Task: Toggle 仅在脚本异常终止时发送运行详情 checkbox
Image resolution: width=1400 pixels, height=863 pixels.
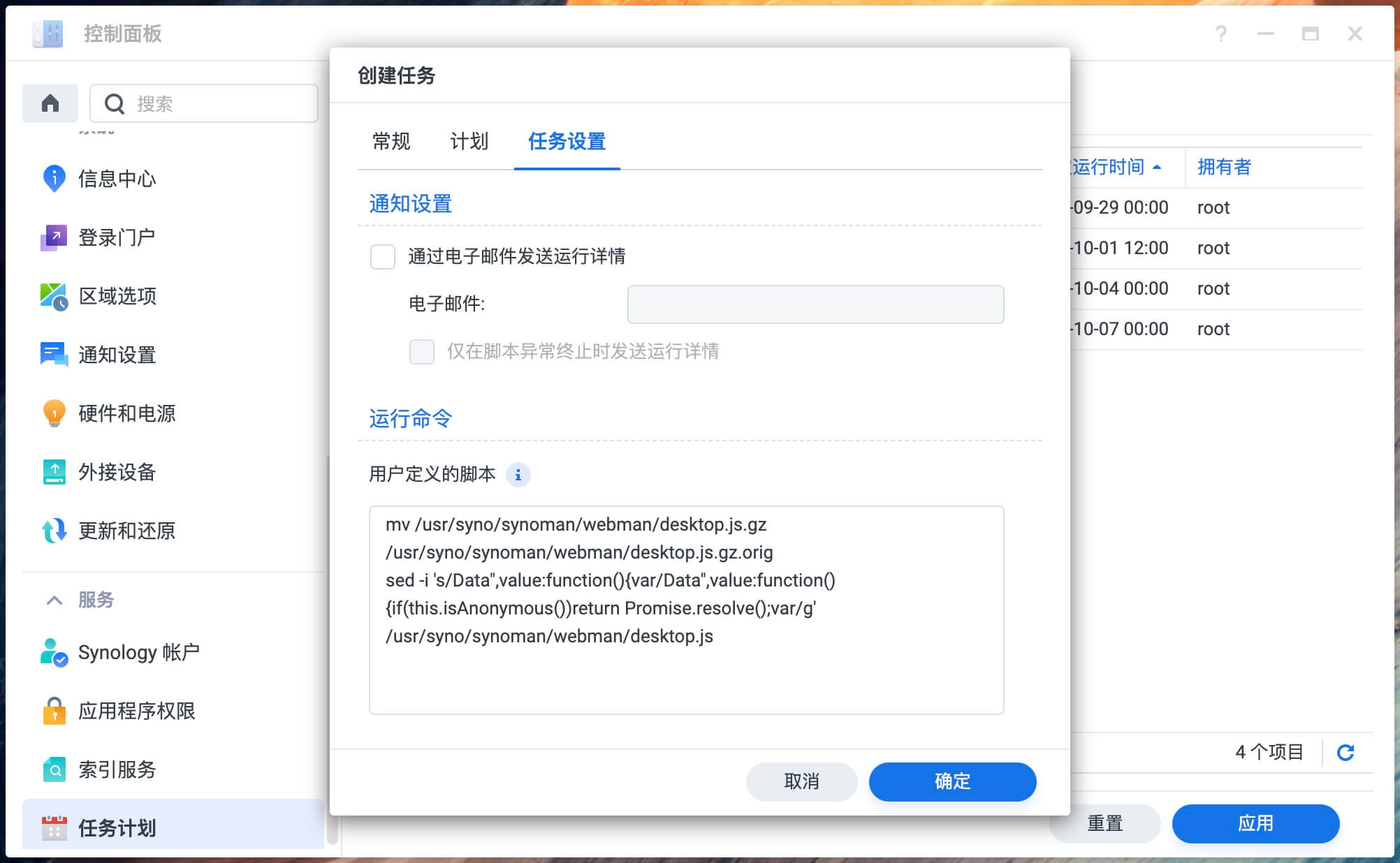Action: [x=422, y=351]
